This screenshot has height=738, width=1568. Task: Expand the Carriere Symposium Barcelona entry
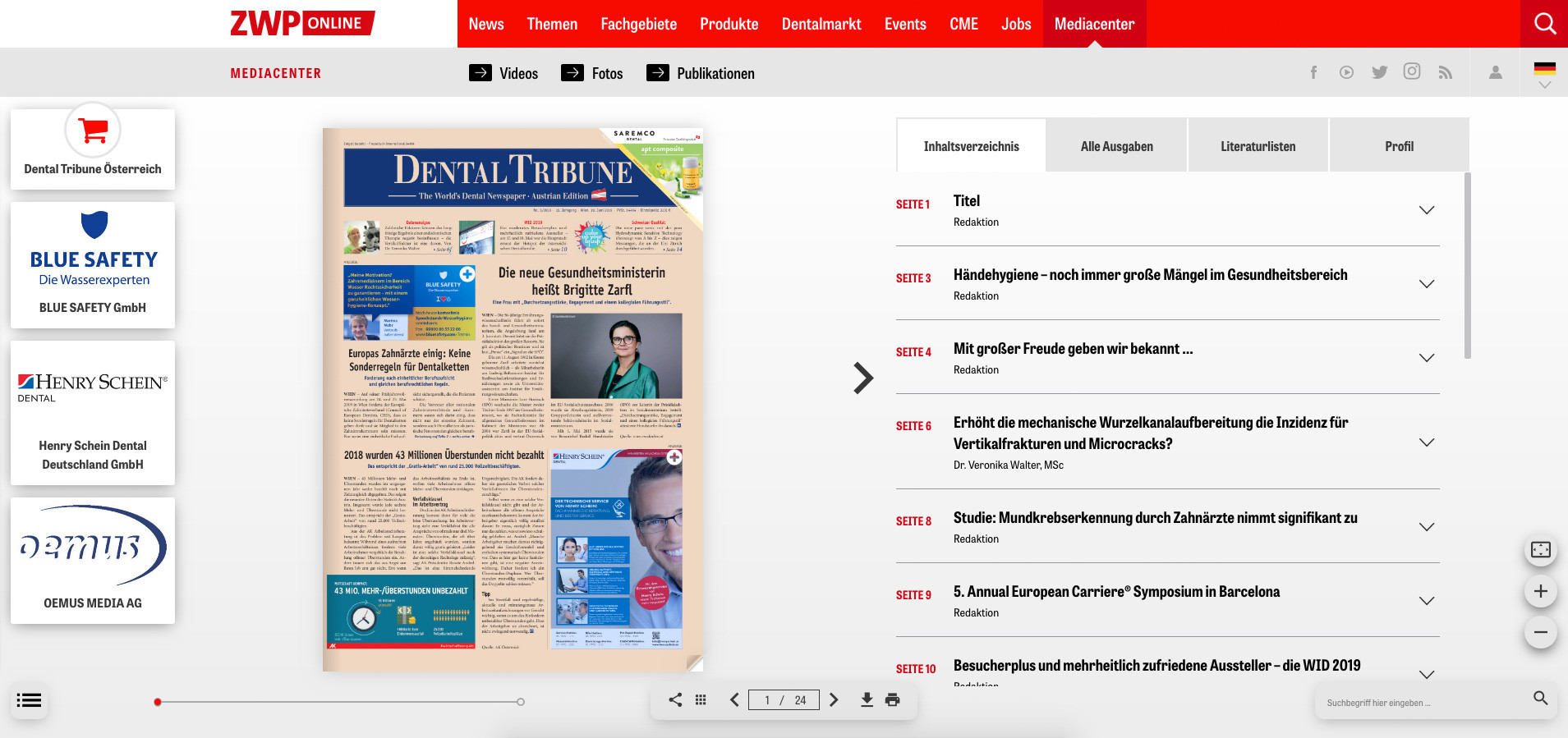1427,600
